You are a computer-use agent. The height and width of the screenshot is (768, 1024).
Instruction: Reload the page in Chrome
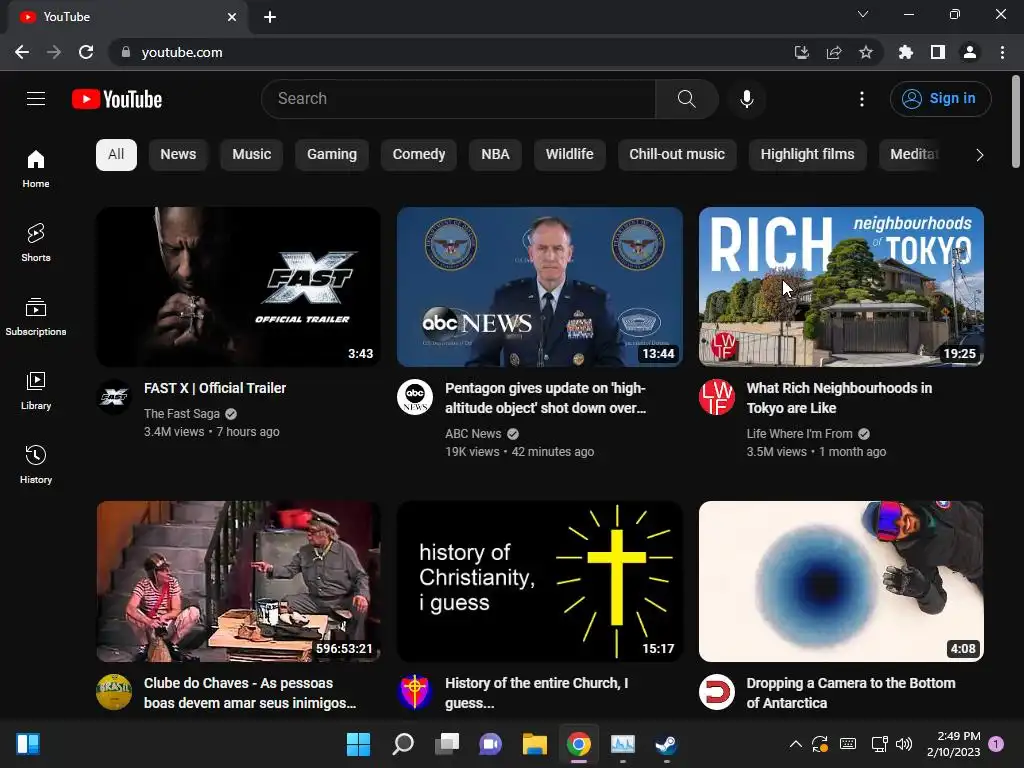[86, 52]
